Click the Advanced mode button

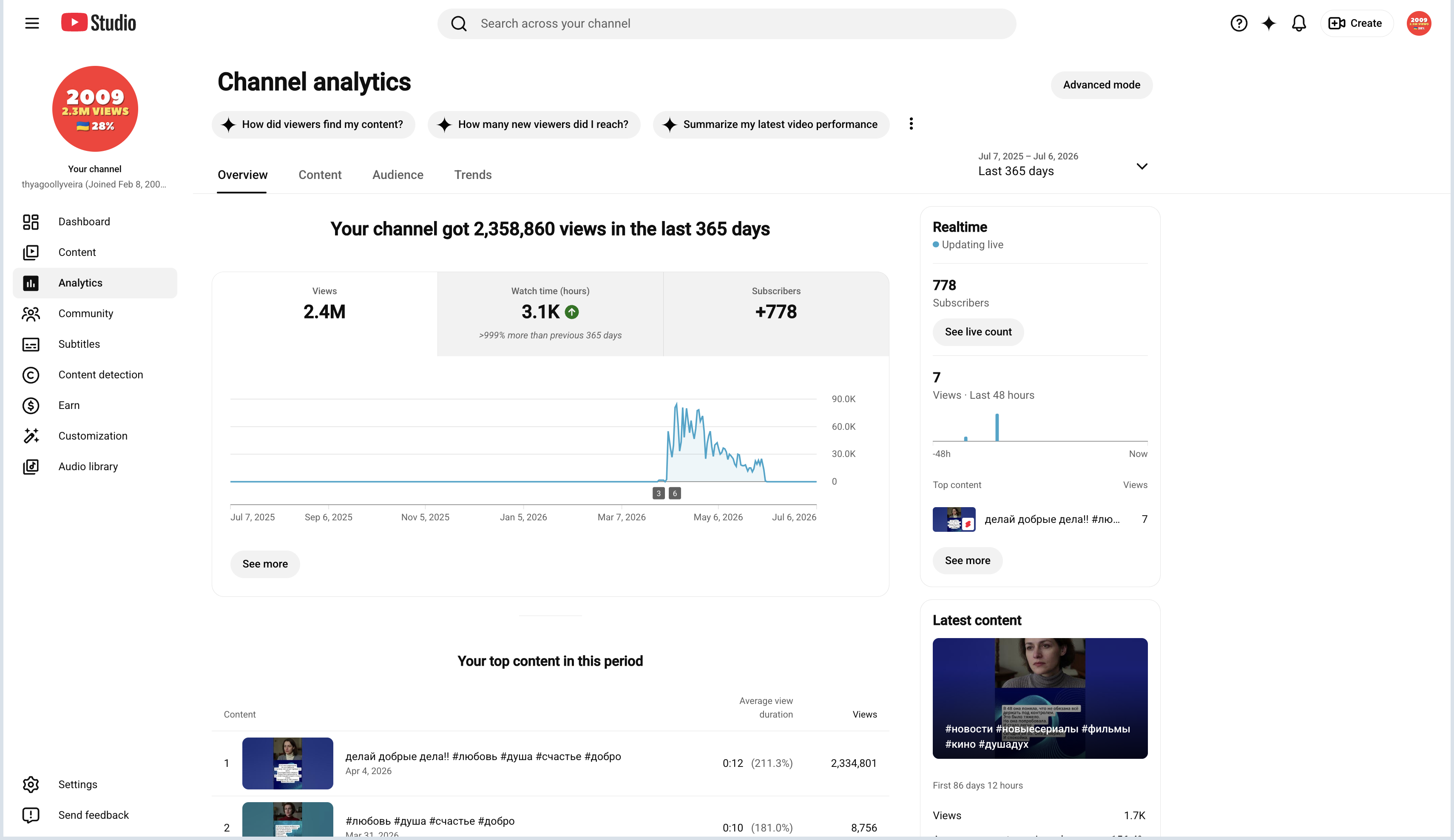(x=1101, y=85)
